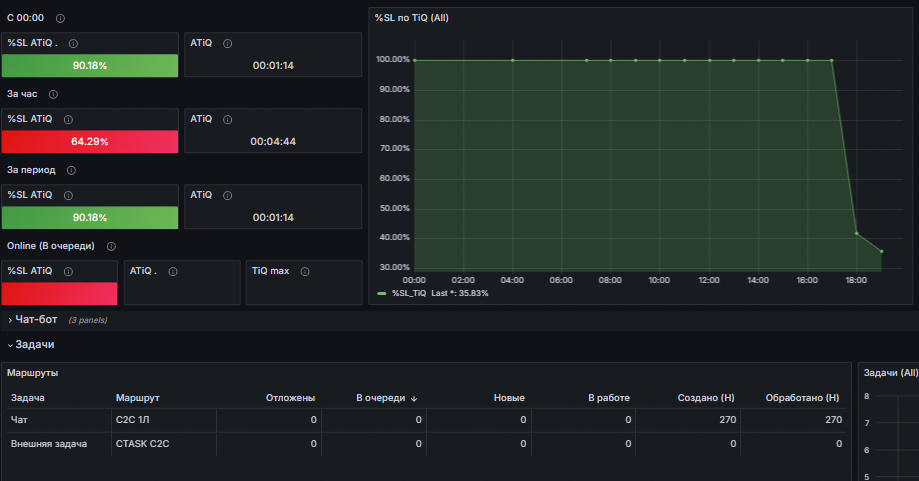Sort routes by "Создано (Н)" column header
Viewport: 919px width, 481px height.
click(706, 398)
